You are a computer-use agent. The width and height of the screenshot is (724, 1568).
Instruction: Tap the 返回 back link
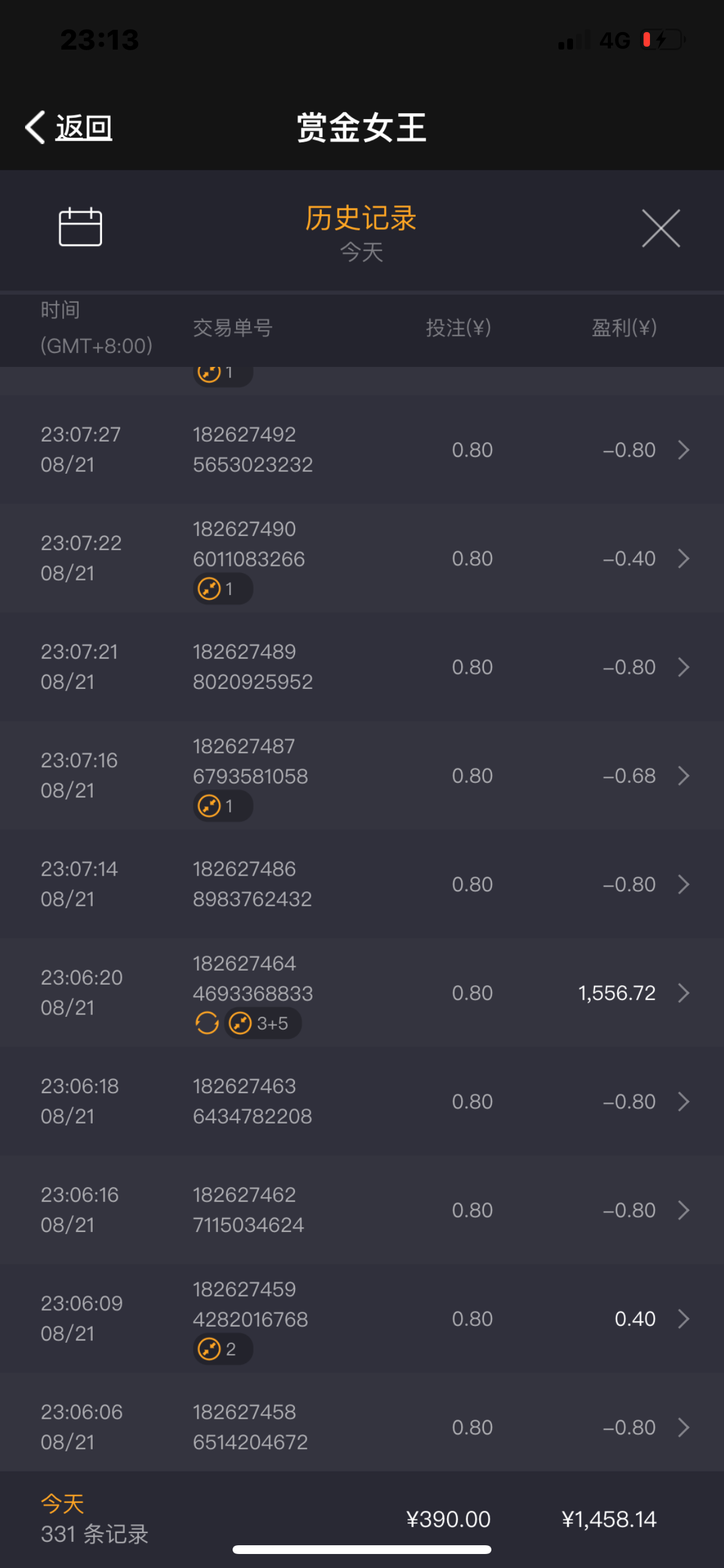pyautogui.click(x=84, y=128)
